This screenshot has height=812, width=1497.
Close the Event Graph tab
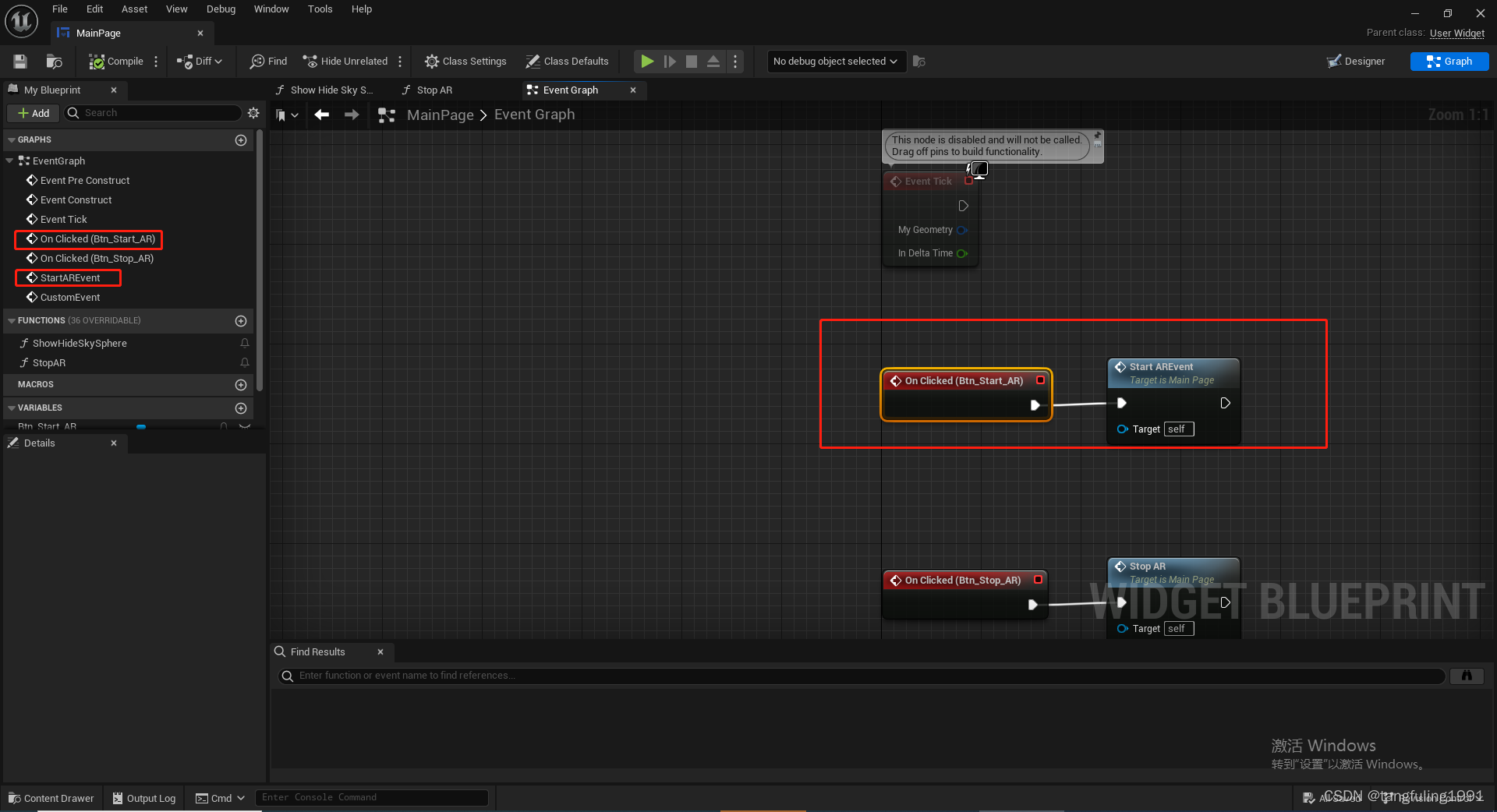pos(633,90)
